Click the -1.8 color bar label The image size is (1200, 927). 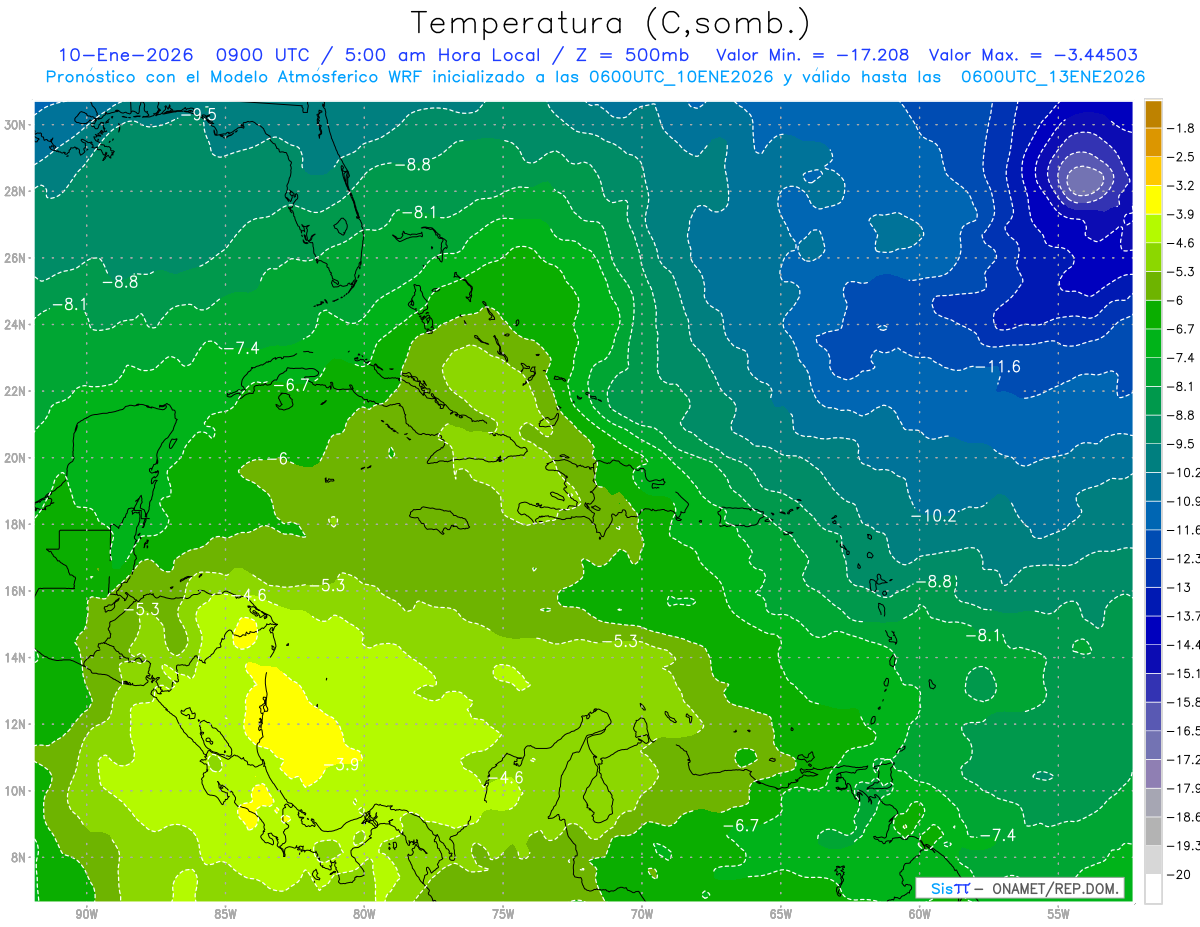pyautogui.click(x=1181, y=128)
